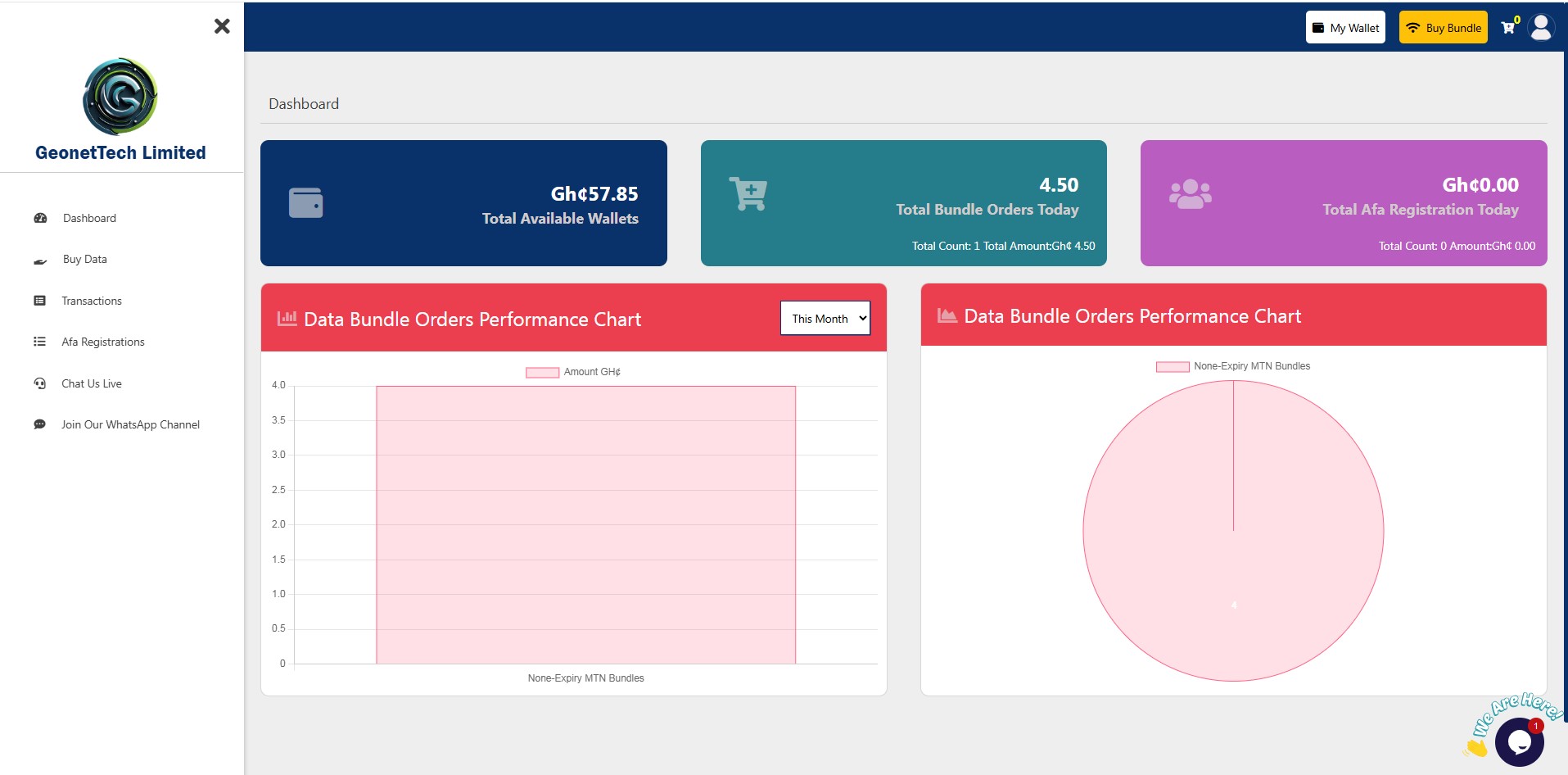This screenshot has width=1568, height=775.
Task: Click the cart icon in teal card
Action: point(748,194)
